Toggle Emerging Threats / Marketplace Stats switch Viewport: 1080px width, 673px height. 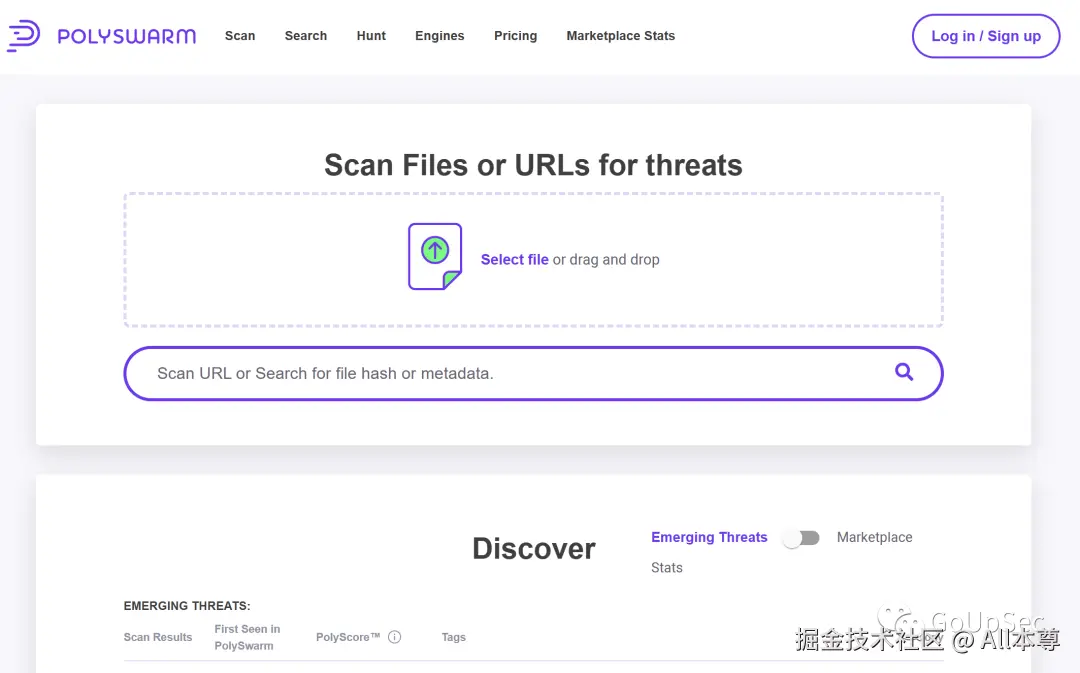pos(801,538)
